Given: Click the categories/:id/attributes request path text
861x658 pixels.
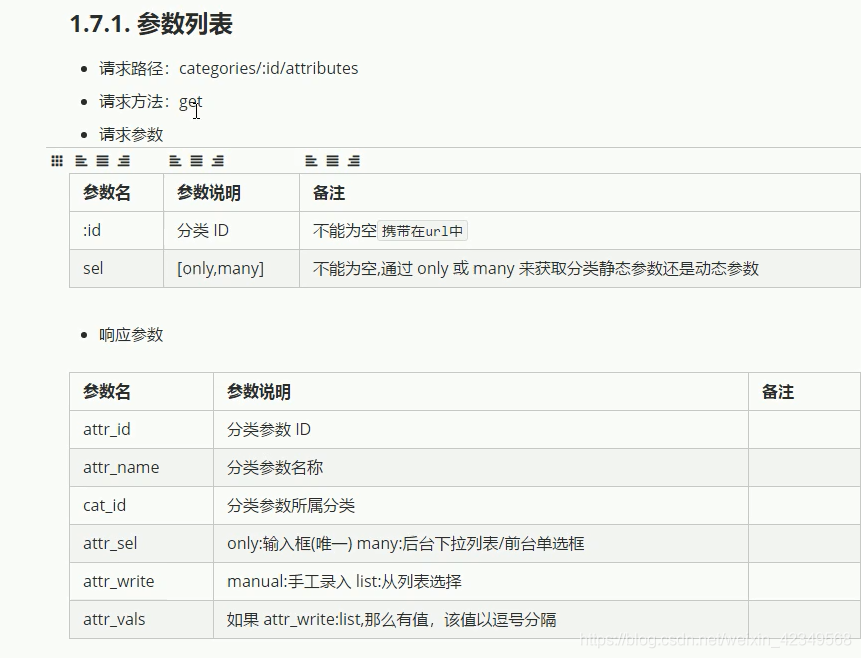Looking at the screenshot, I should 269,69.
